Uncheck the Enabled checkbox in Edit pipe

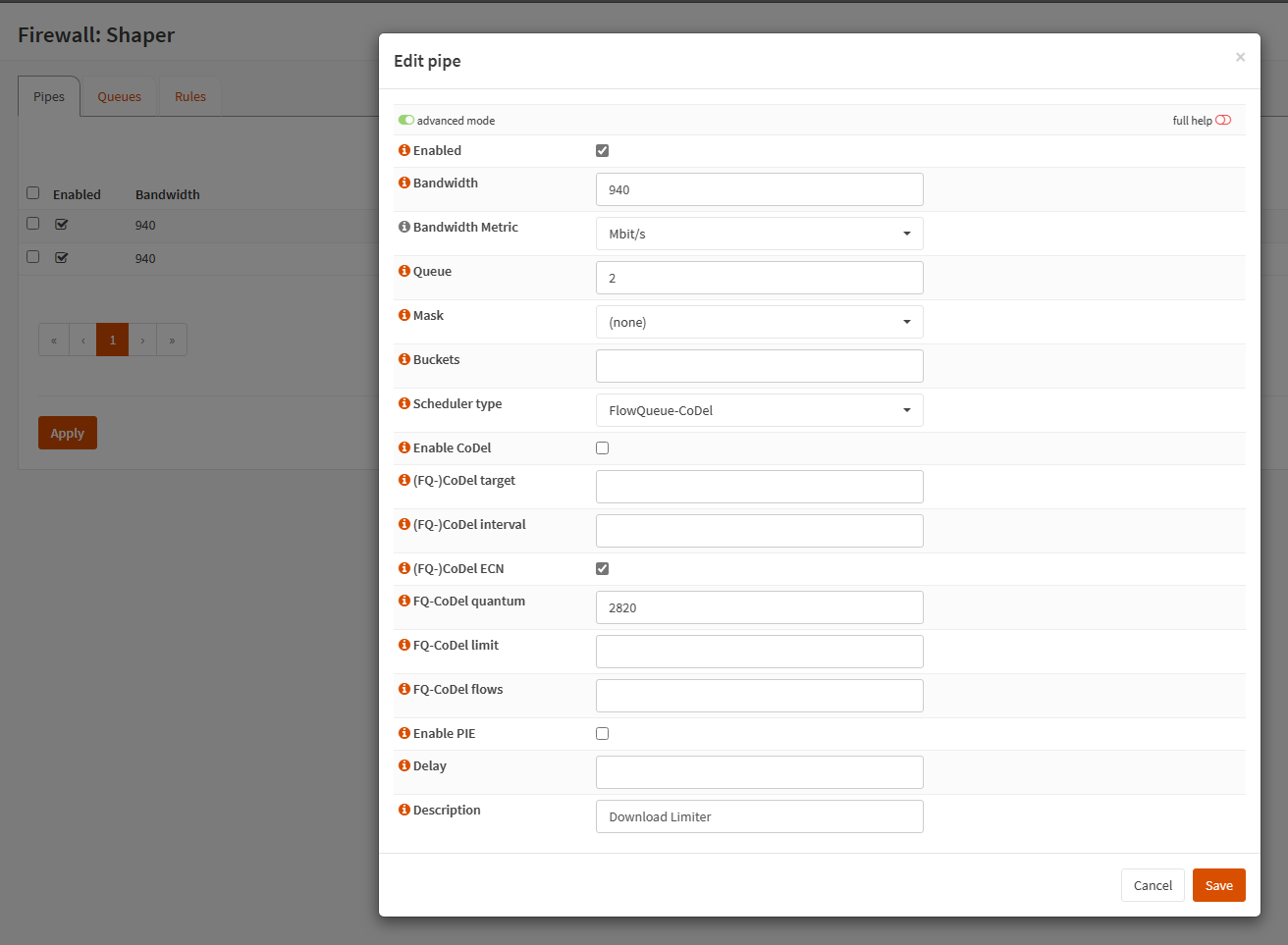pyautogui.click(x=602, y=150)
